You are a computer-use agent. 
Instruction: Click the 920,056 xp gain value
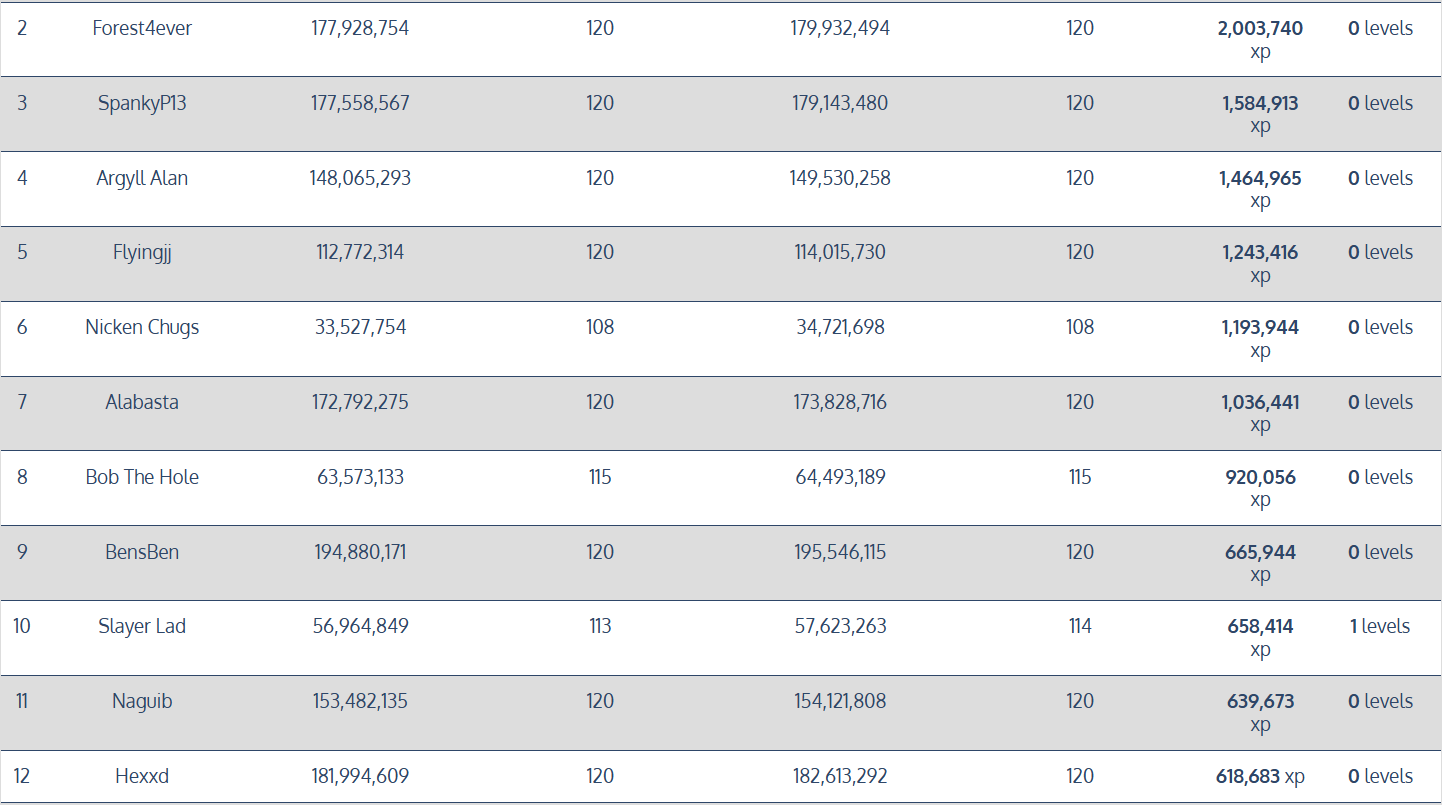1260,478
